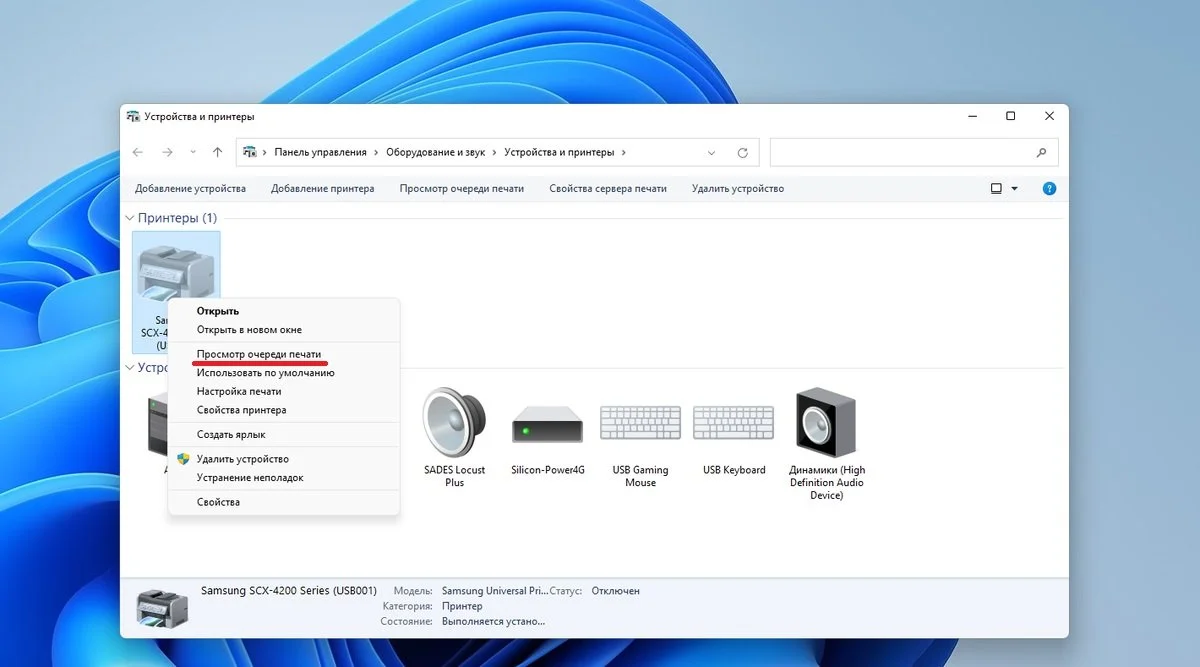Image resolution: width=1200 pixels, height=667 pixels.
Task: Click Удалить устройство toolbar button
Action: pyautogui.click(x=738, y=188)
